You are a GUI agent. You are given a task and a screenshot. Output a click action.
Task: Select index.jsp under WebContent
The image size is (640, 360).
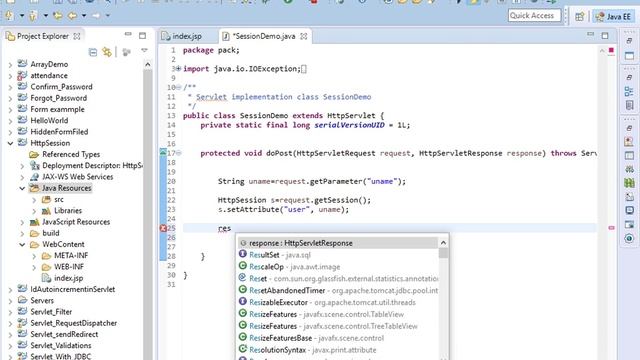pos(69,278)
